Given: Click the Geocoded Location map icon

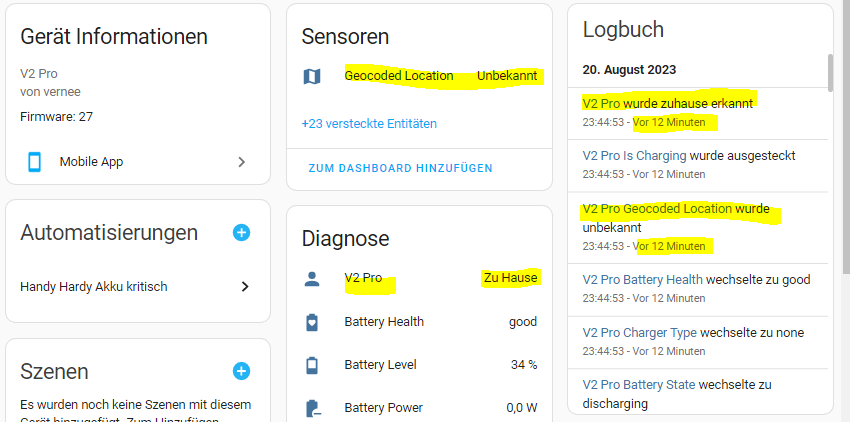Looking at the screenshot, I should [x=312, y=76].
